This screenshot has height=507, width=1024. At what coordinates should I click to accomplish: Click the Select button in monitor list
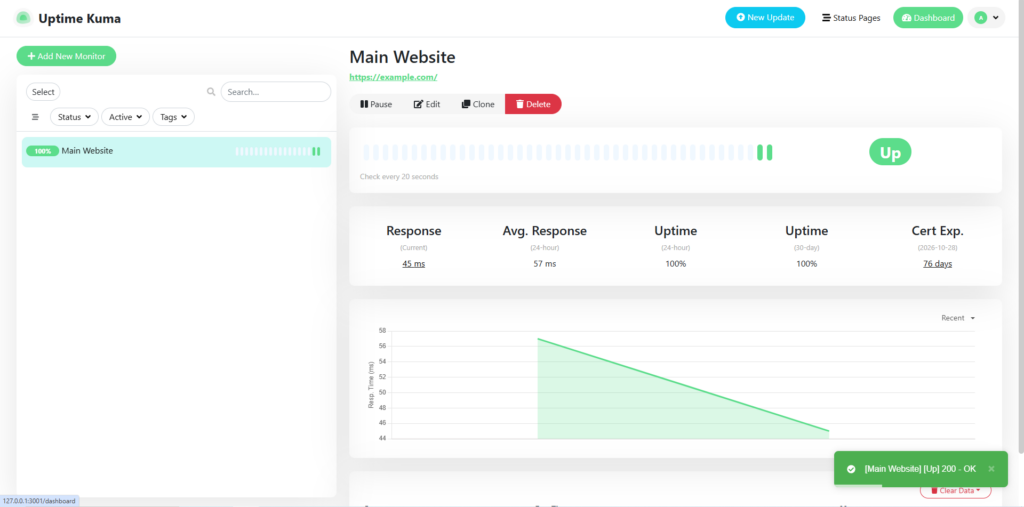coord(43,92)
